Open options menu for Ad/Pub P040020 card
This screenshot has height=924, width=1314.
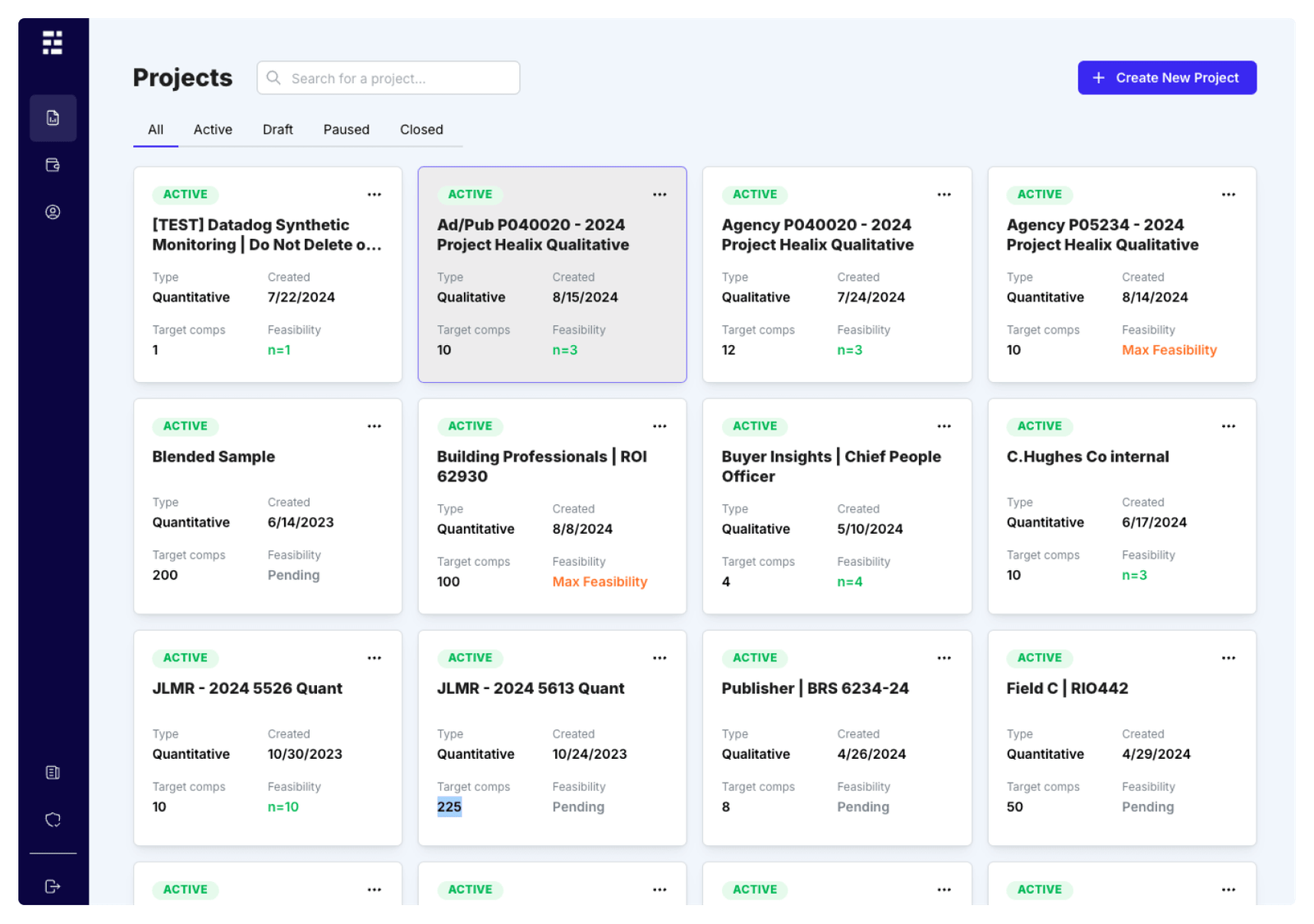tap(659, 195)
